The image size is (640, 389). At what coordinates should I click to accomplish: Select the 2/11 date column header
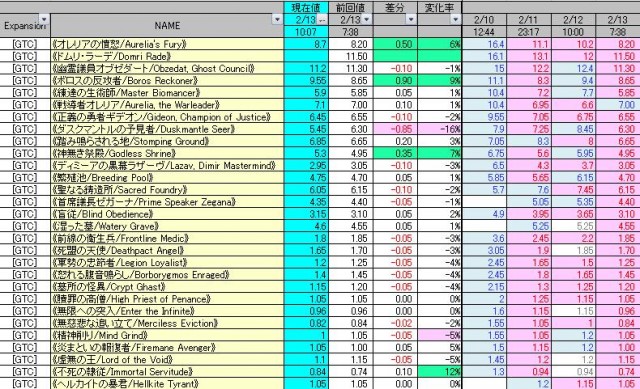(529, 20)
